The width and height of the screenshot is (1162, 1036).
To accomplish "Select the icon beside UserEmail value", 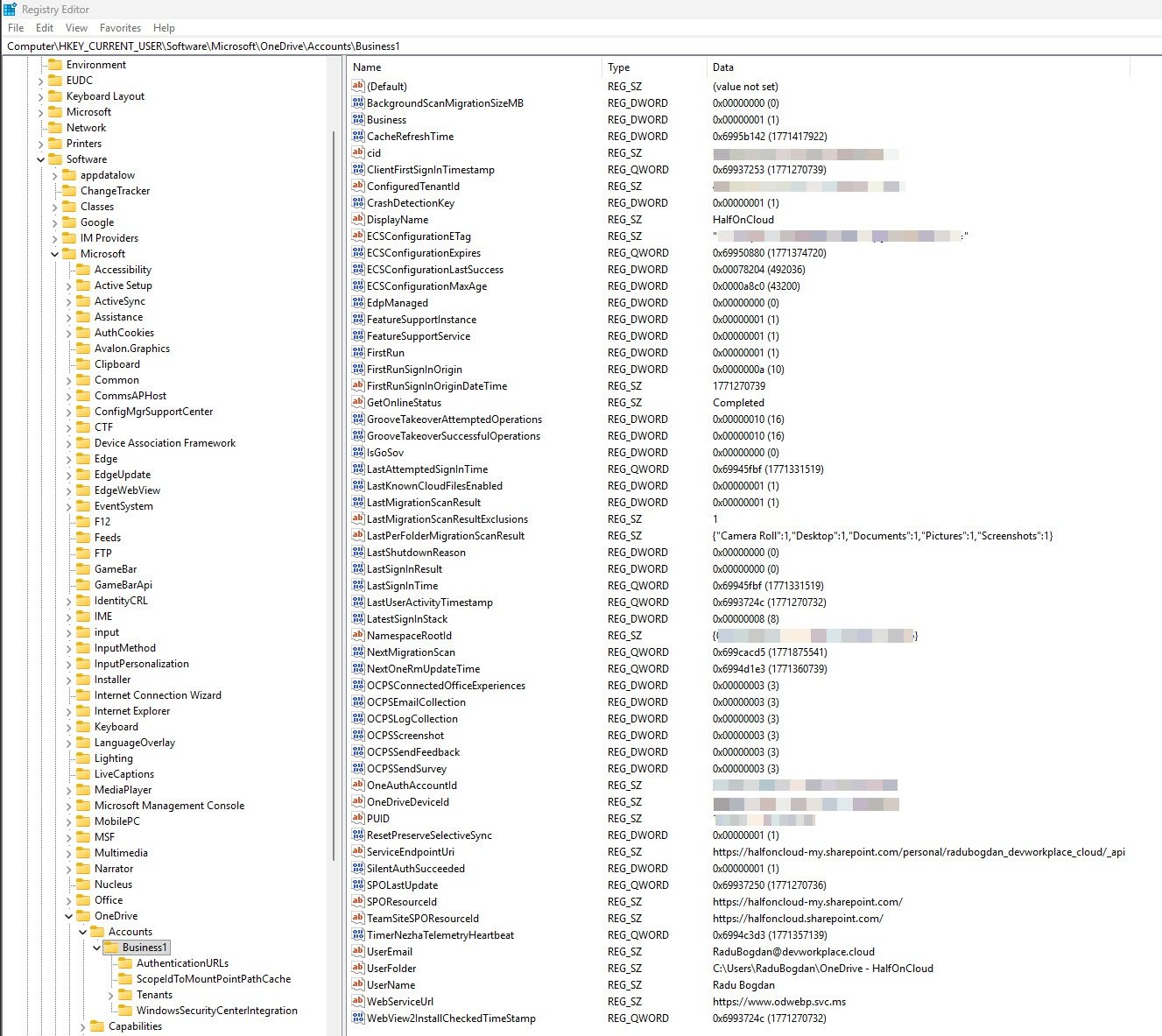I will [x=357, y=951].
